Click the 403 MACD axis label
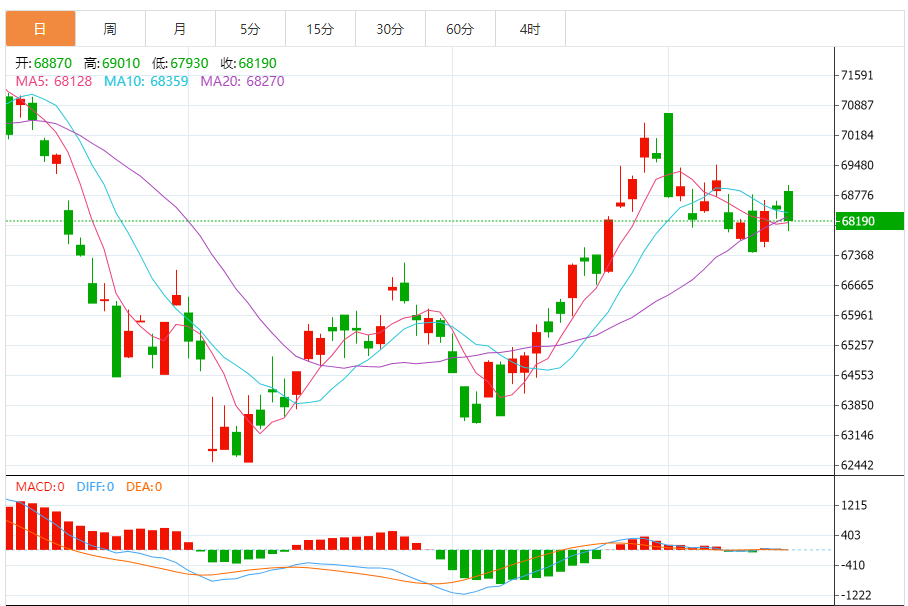The height and width of the screenshot is (606, 908). [851, 535]
